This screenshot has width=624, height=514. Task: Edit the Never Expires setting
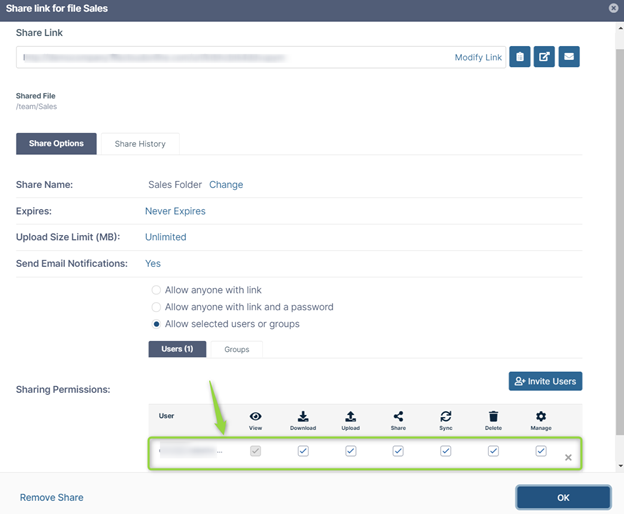pyautogui.click(x=175, y=211)
